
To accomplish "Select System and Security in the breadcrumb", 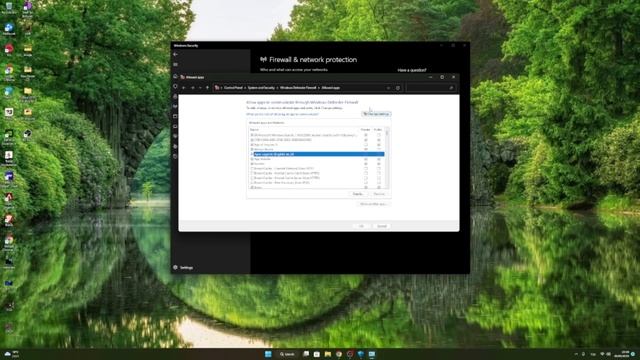I will pos(262,88).
